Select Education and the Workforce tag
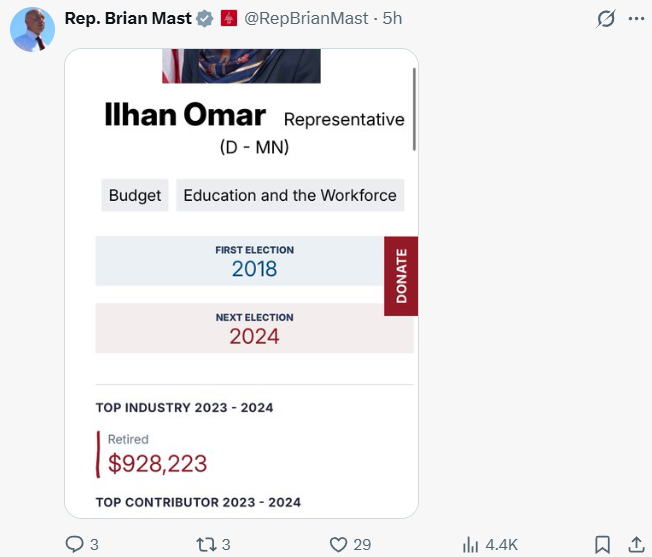 290,195
